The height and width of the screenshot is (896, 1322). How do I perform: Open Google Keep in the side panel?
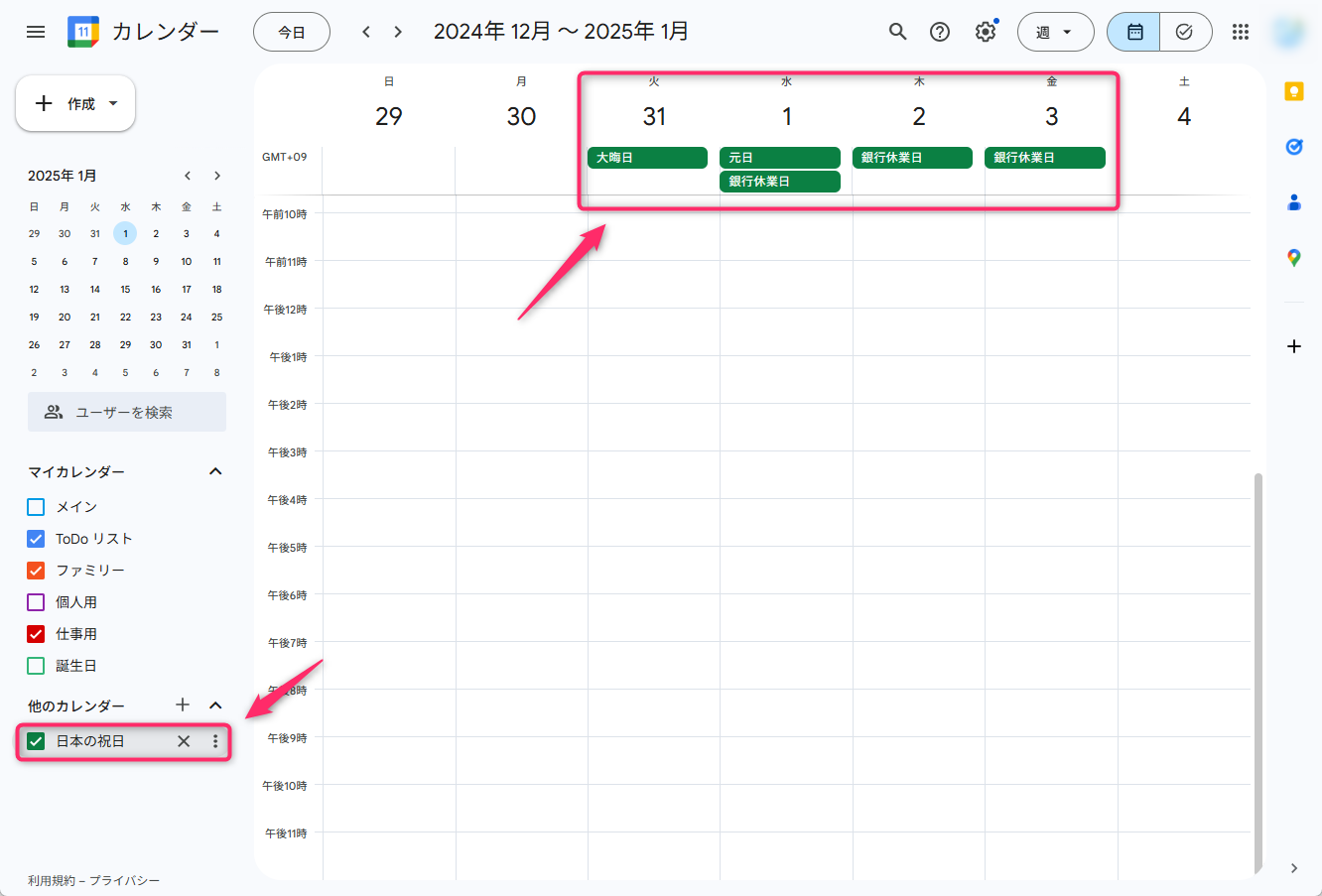pyautogui.click(x=1294, y=91)
